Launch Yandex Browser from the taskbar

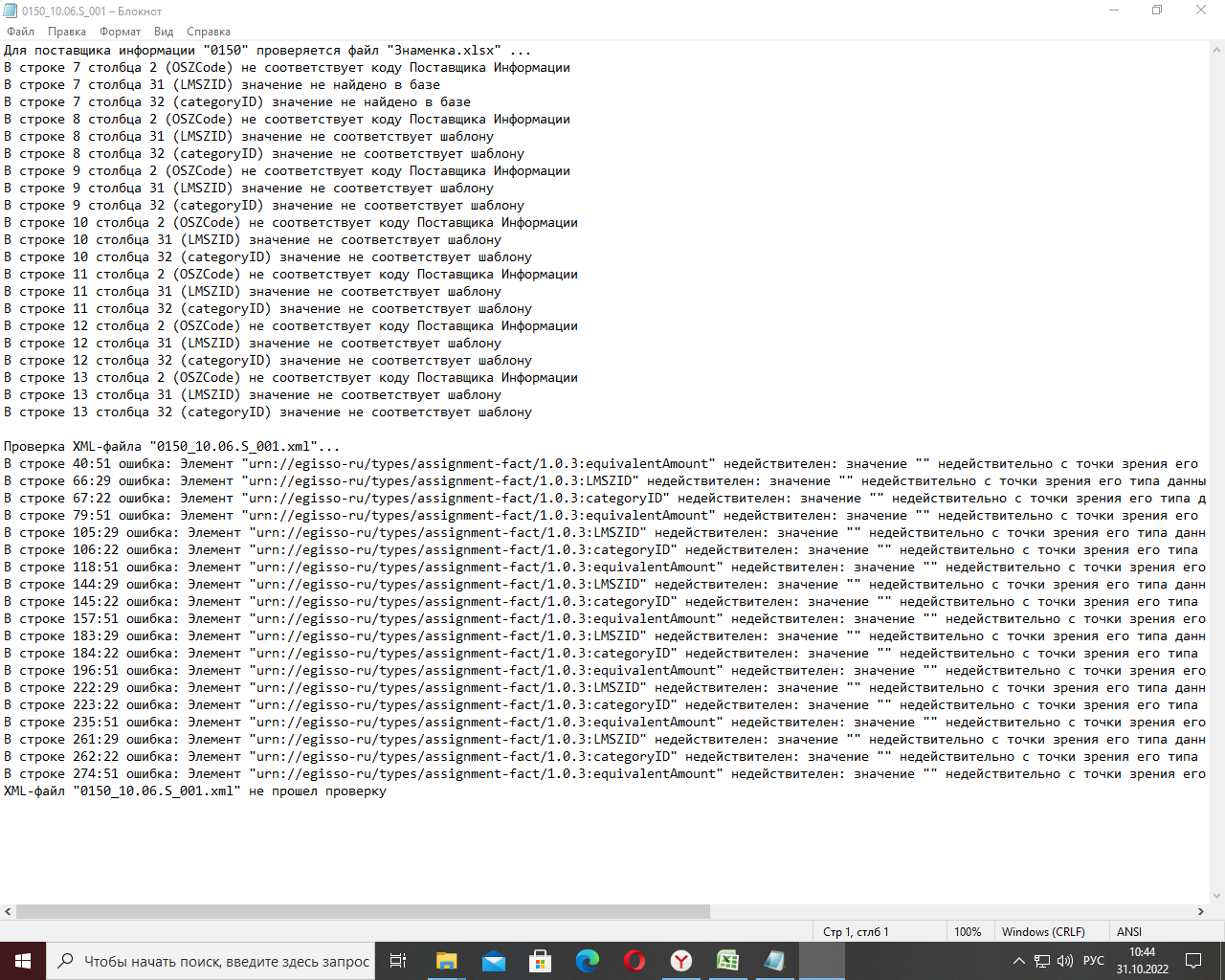[x=681, y=961]
